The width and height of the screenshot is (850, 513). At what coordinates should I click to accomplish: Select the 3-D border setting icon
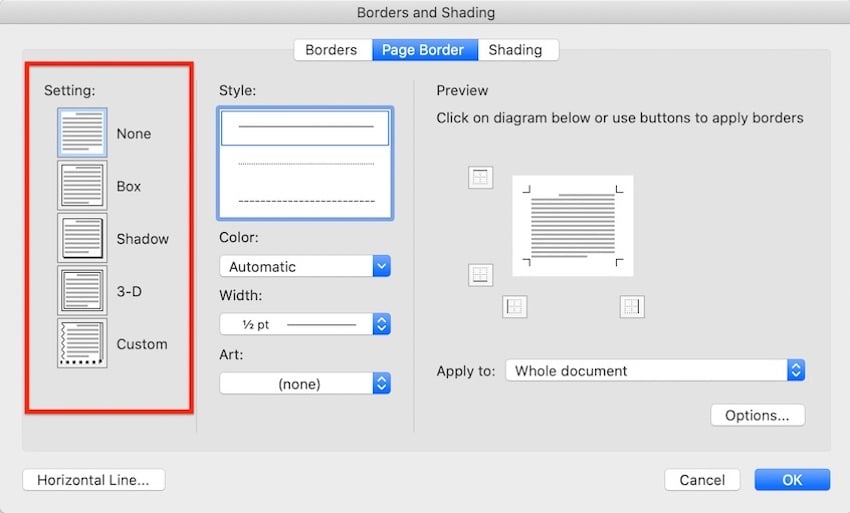pos(82,290)
